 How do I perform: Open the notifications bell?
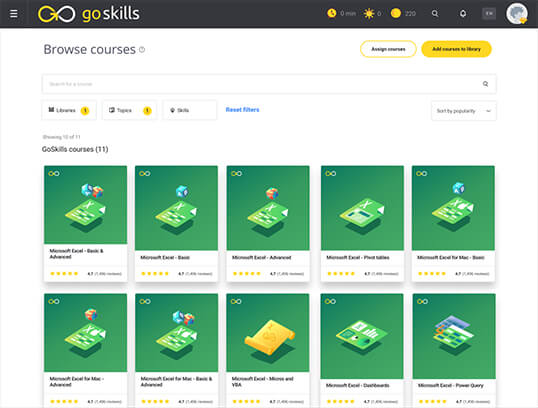463,14
